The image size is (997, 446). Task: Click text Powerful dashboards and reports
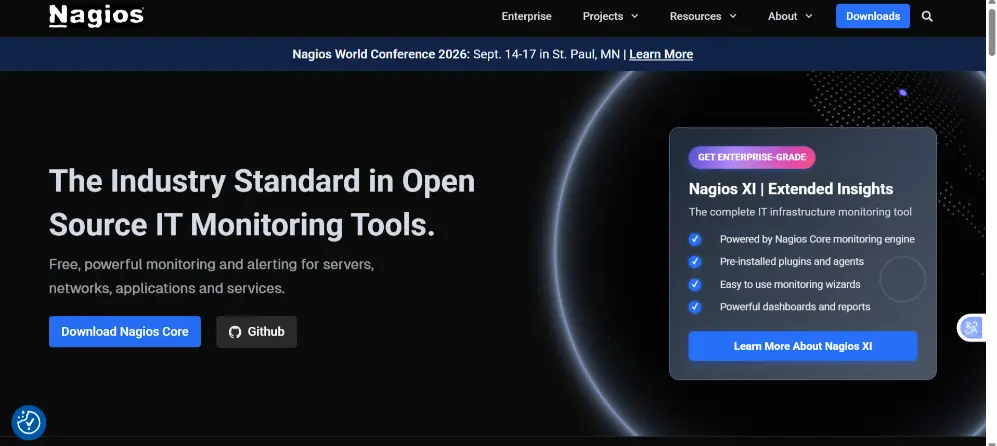[795, 307]
